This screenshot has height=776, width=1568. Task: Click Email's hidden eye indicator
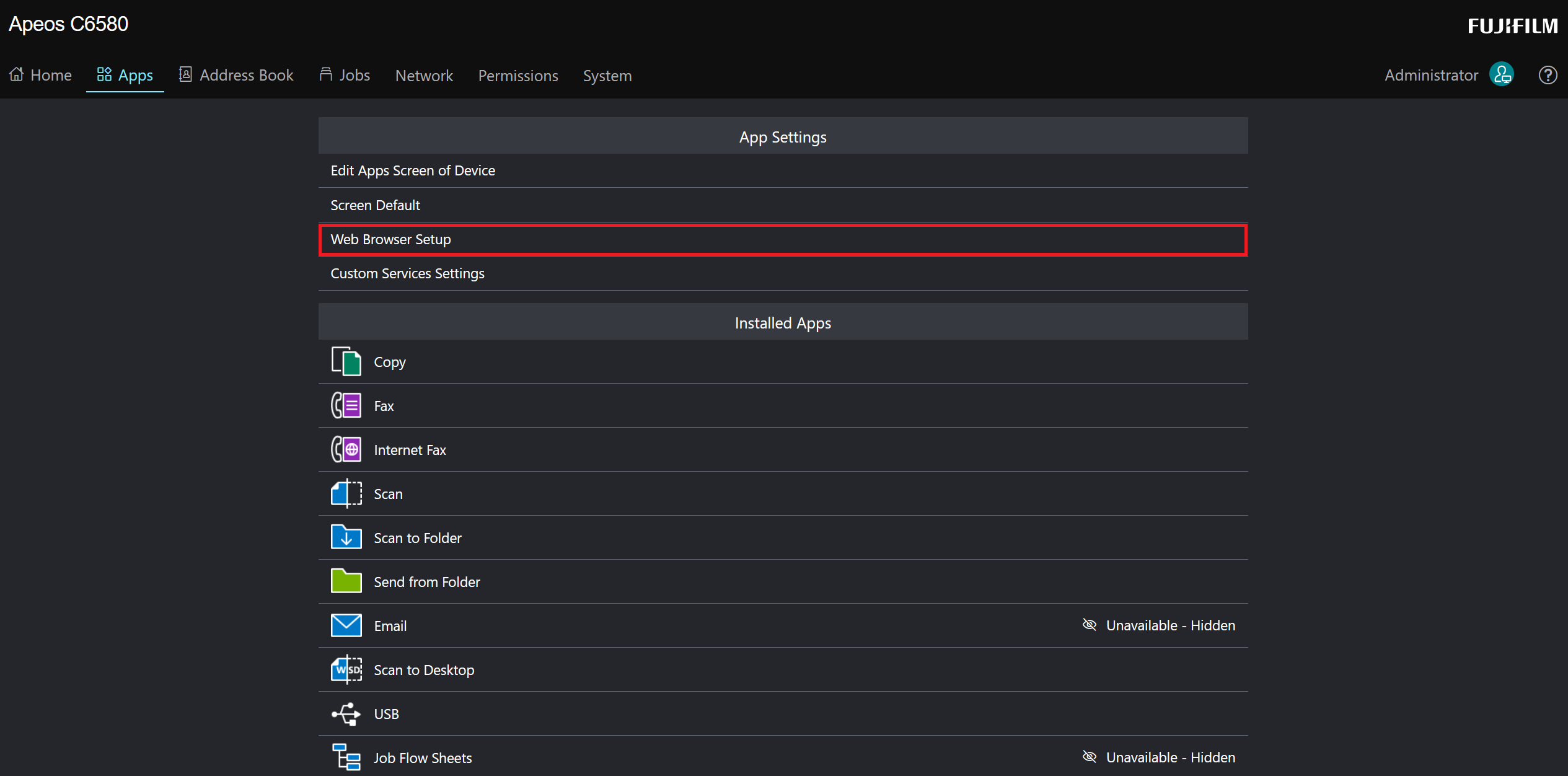(x=1089, y=625)
